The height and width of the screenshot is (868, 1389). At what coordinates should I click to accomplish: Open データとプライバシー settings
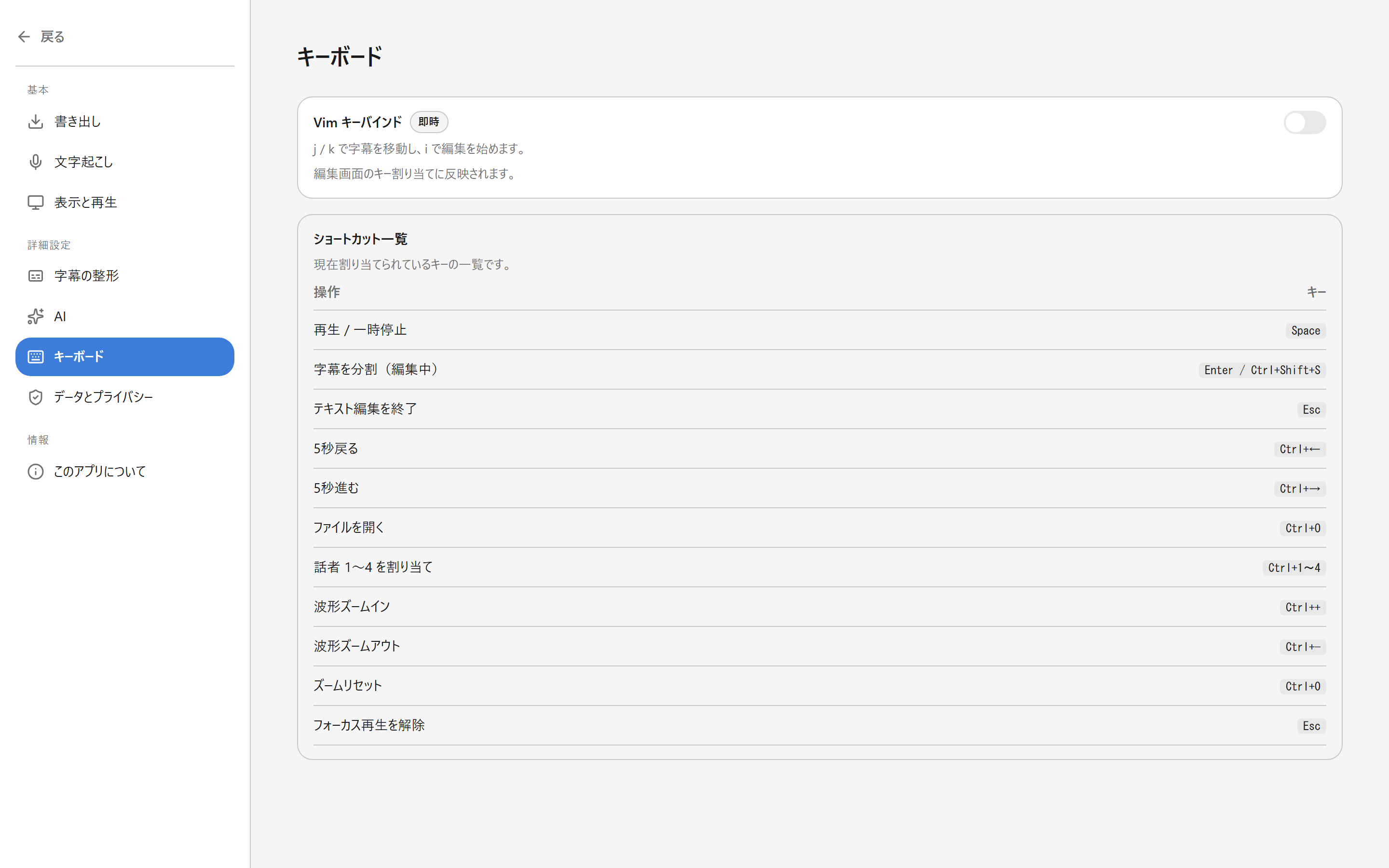coord(124,397)
